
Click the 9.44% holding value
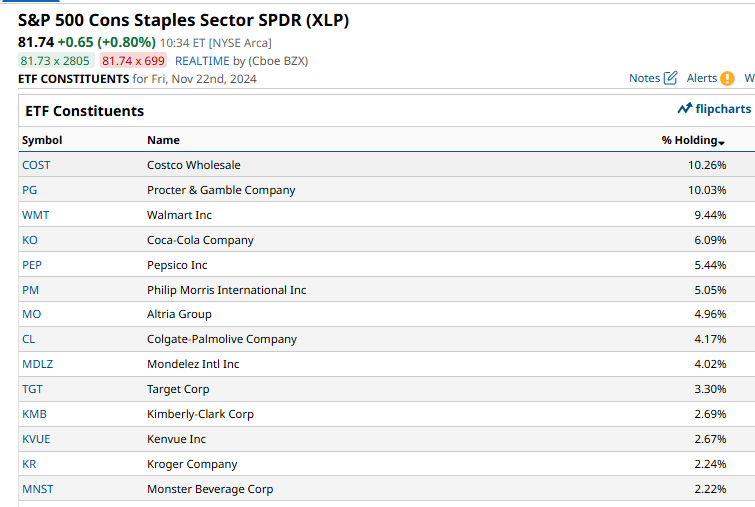coord(710,215)
